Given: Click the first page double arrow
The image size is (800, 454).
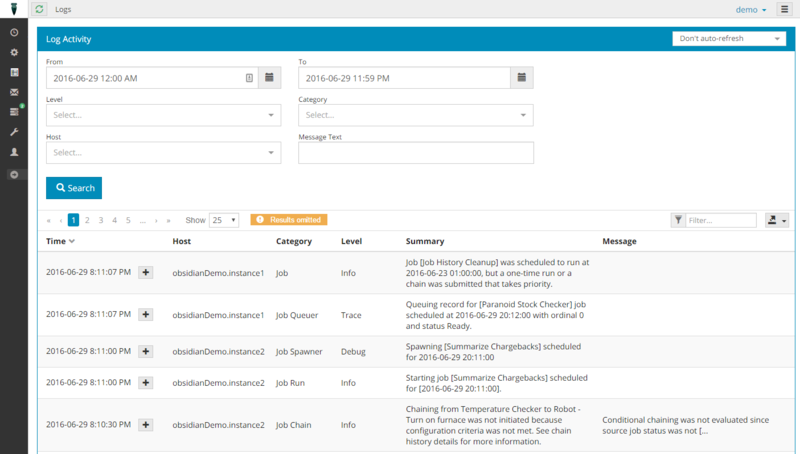Looking at the screenshot, I should click(x=48, y=220).
